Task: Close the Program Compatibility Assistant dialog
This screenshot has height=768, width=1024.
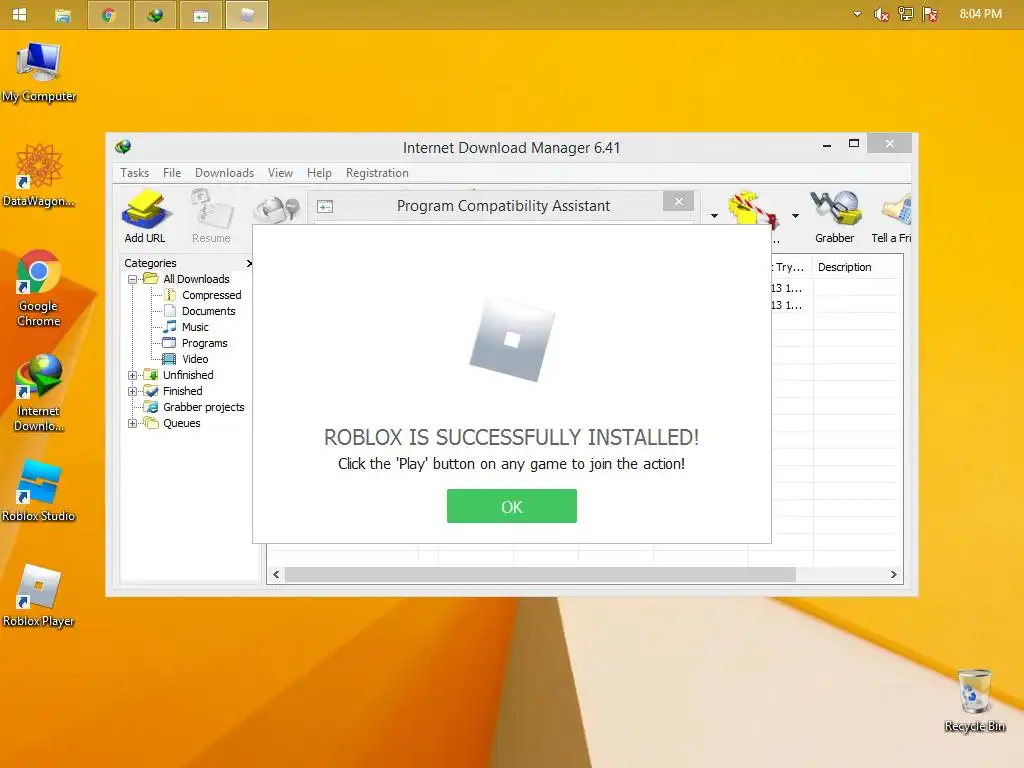Action: pyautogui.click(x=679, y=201)
